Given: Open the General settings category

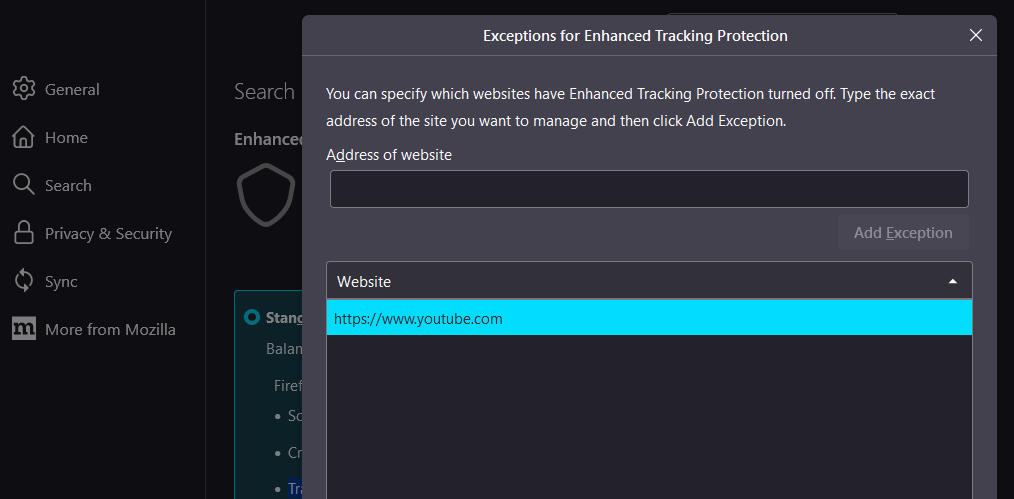Looking at the screenshot, I should coord(72,89).
